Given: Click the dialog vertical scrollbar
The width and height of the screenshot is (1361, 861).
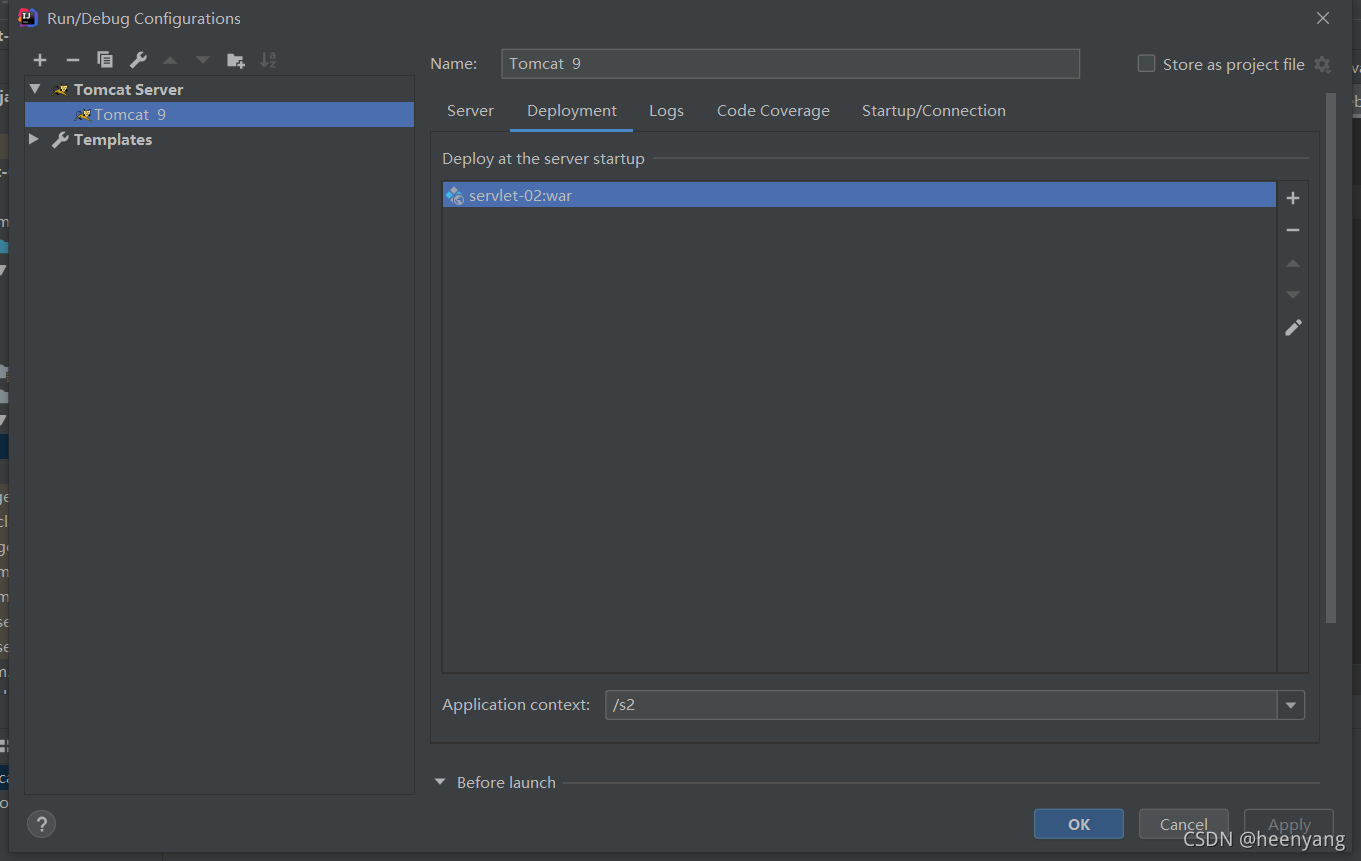Looking at the screenshot, I should 1330,358.
